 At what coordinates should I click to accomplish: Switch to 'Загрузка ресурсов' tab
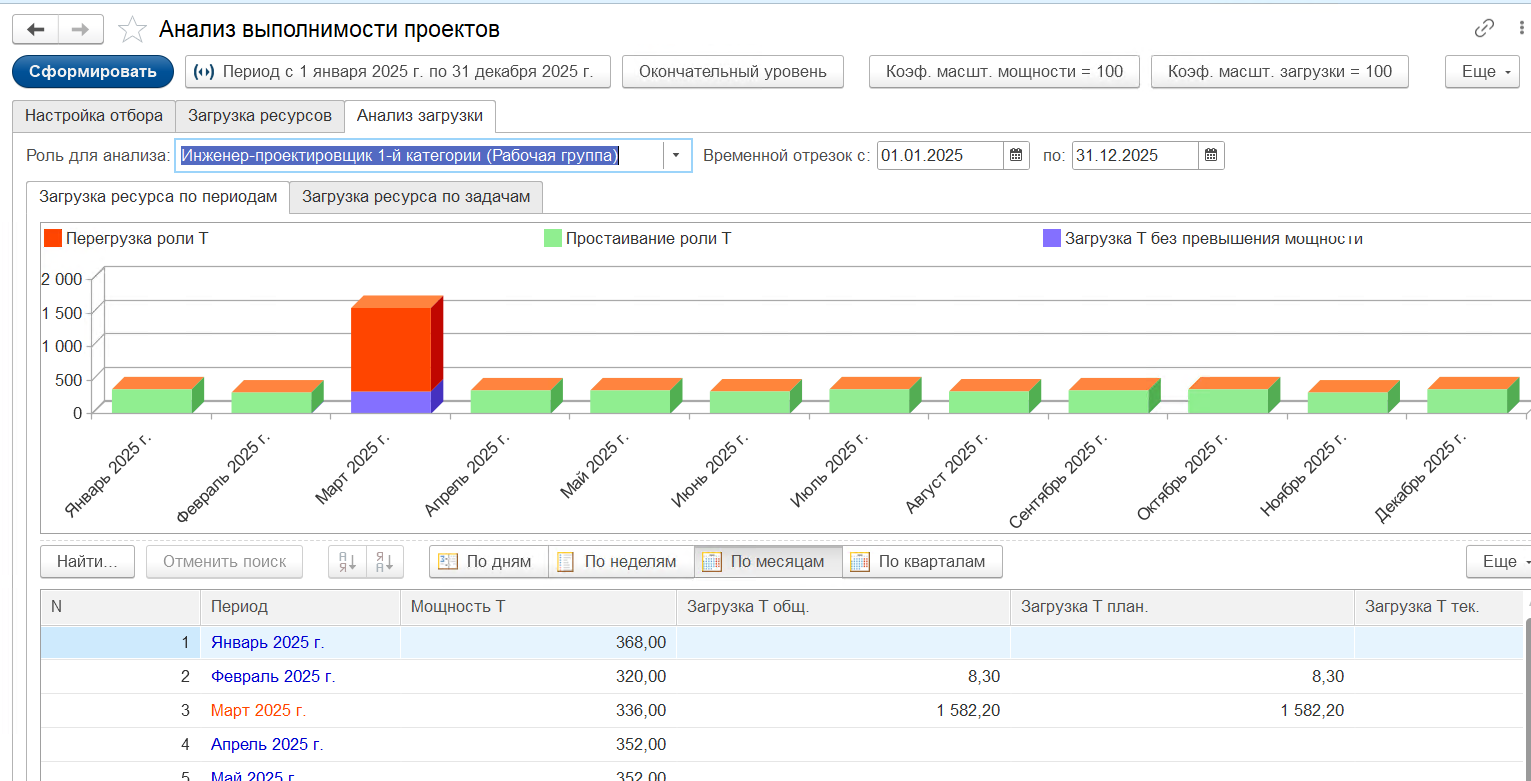pyautogui.click(x=260, y=116)
